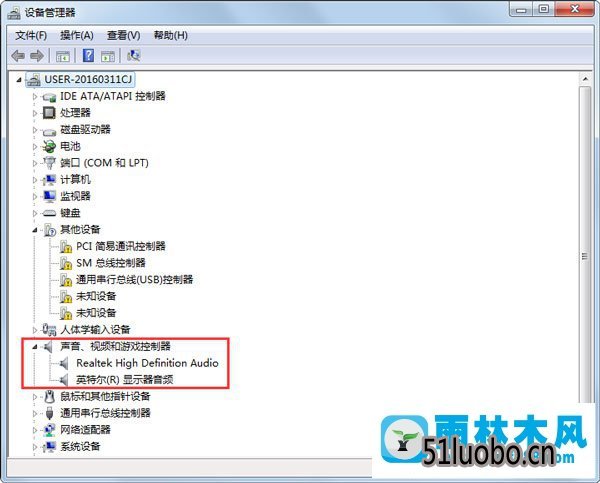
Task: Open the 查看(V) menu
Action: pos(124,36)
